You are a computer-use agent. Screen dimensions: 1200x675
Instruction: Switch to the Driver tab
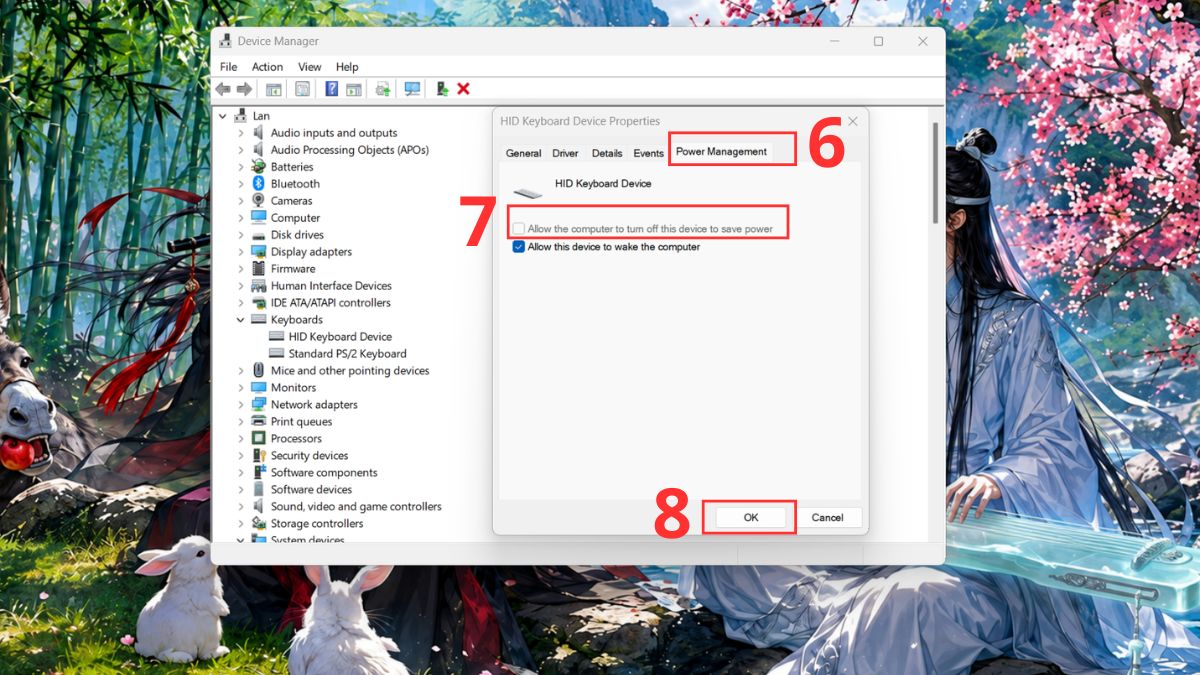pos(565,153)
